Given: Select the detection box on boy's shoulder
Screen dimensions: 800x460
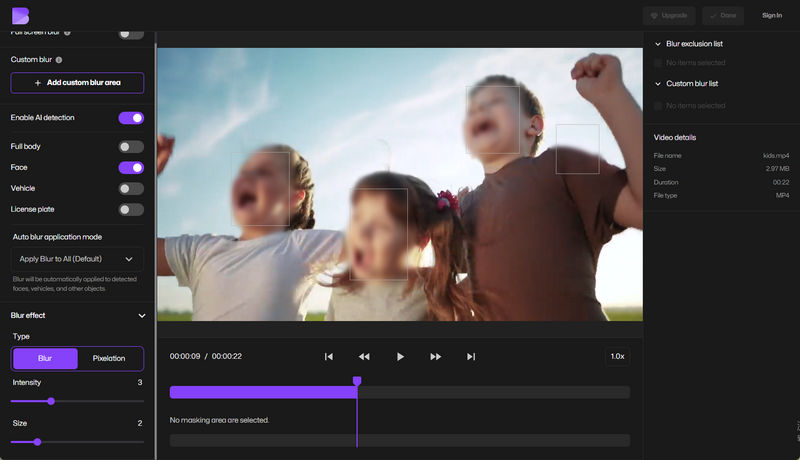Looking at the screenshot, I should pyautogui.click(x=578, y=149).
